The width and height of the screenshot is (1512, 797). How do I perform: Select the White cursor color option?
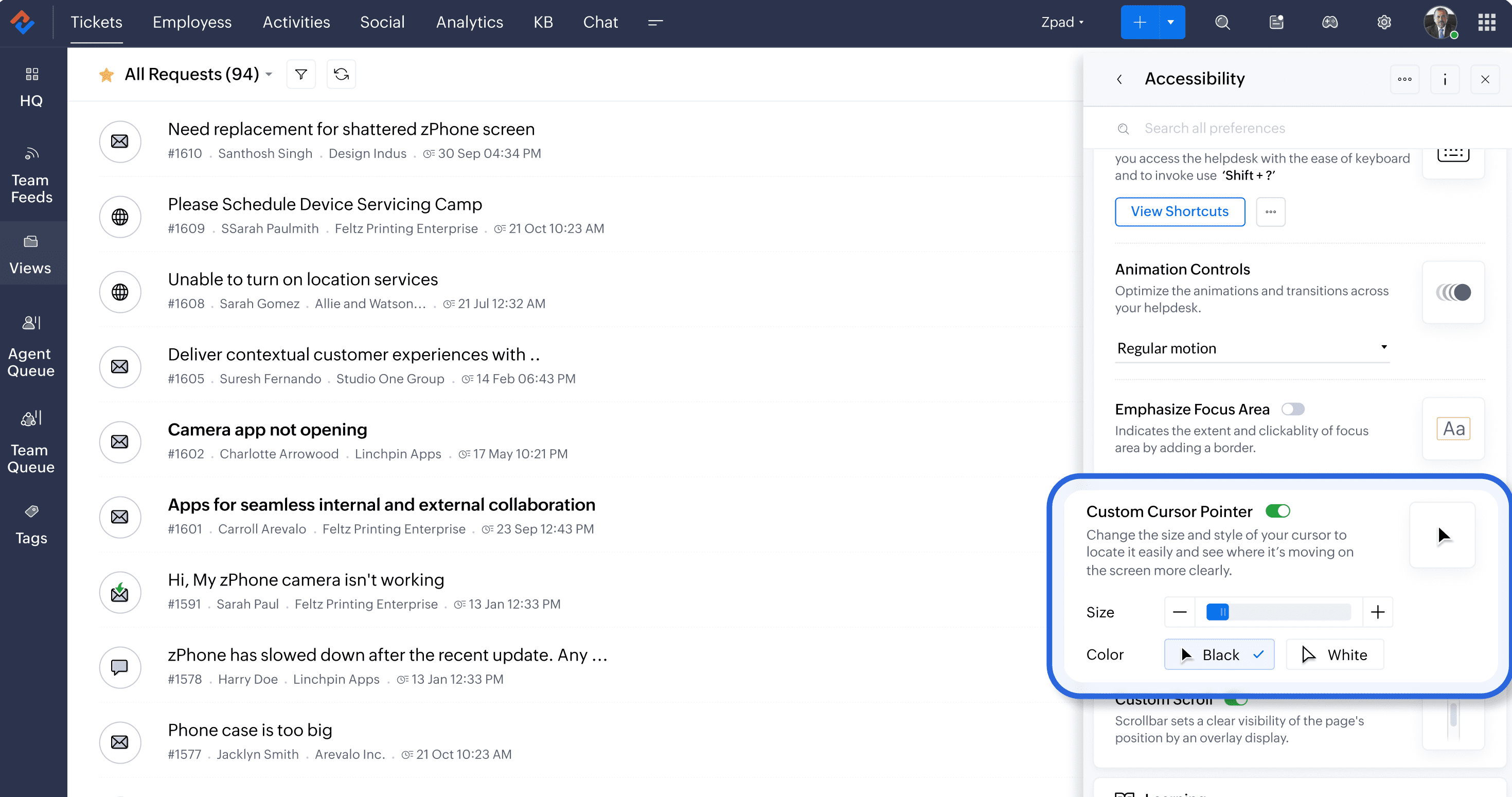tap(1335, 654)
